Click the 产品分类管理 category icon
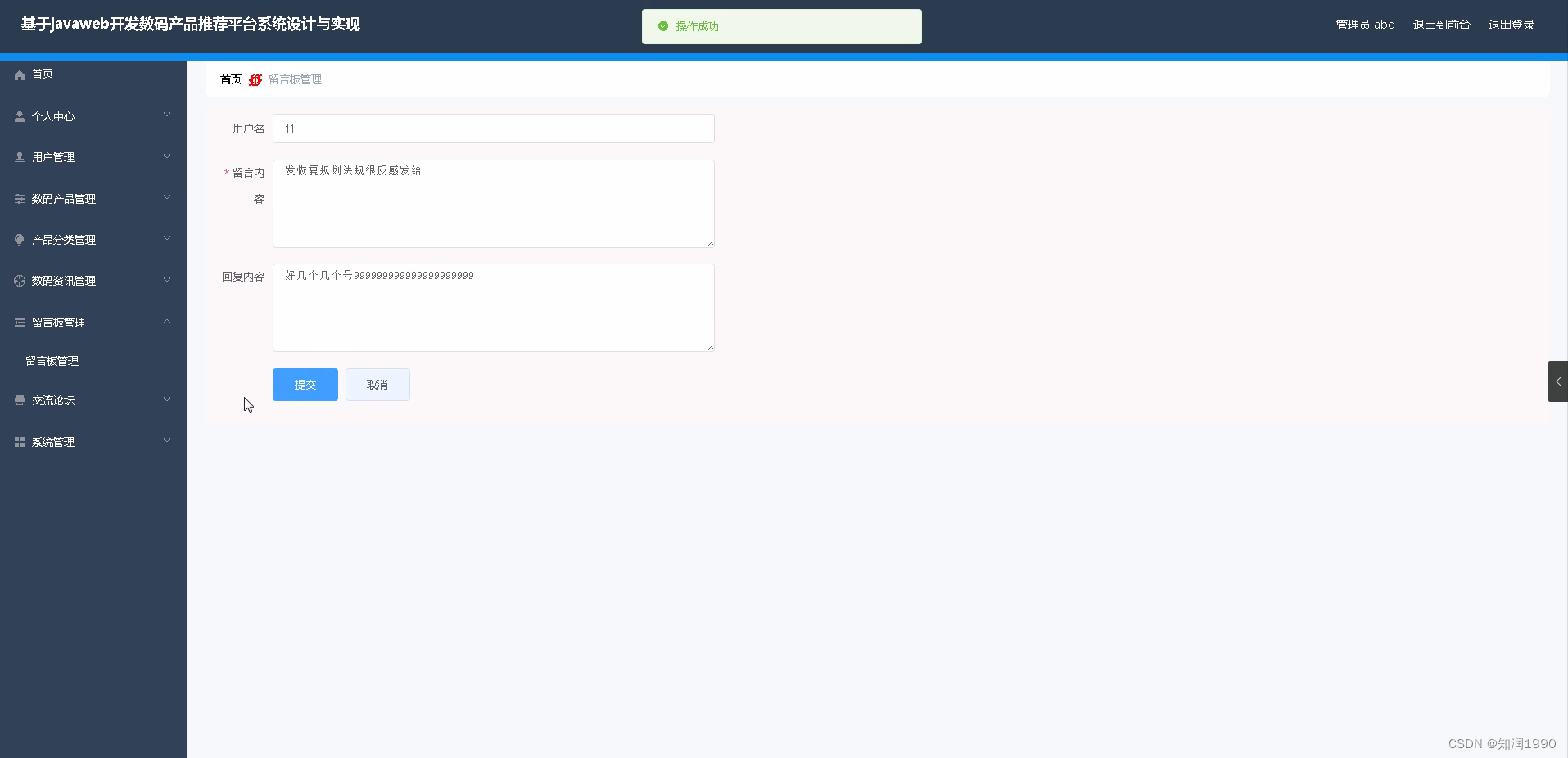The image size is (1568, 758). [x=18, y=239]
